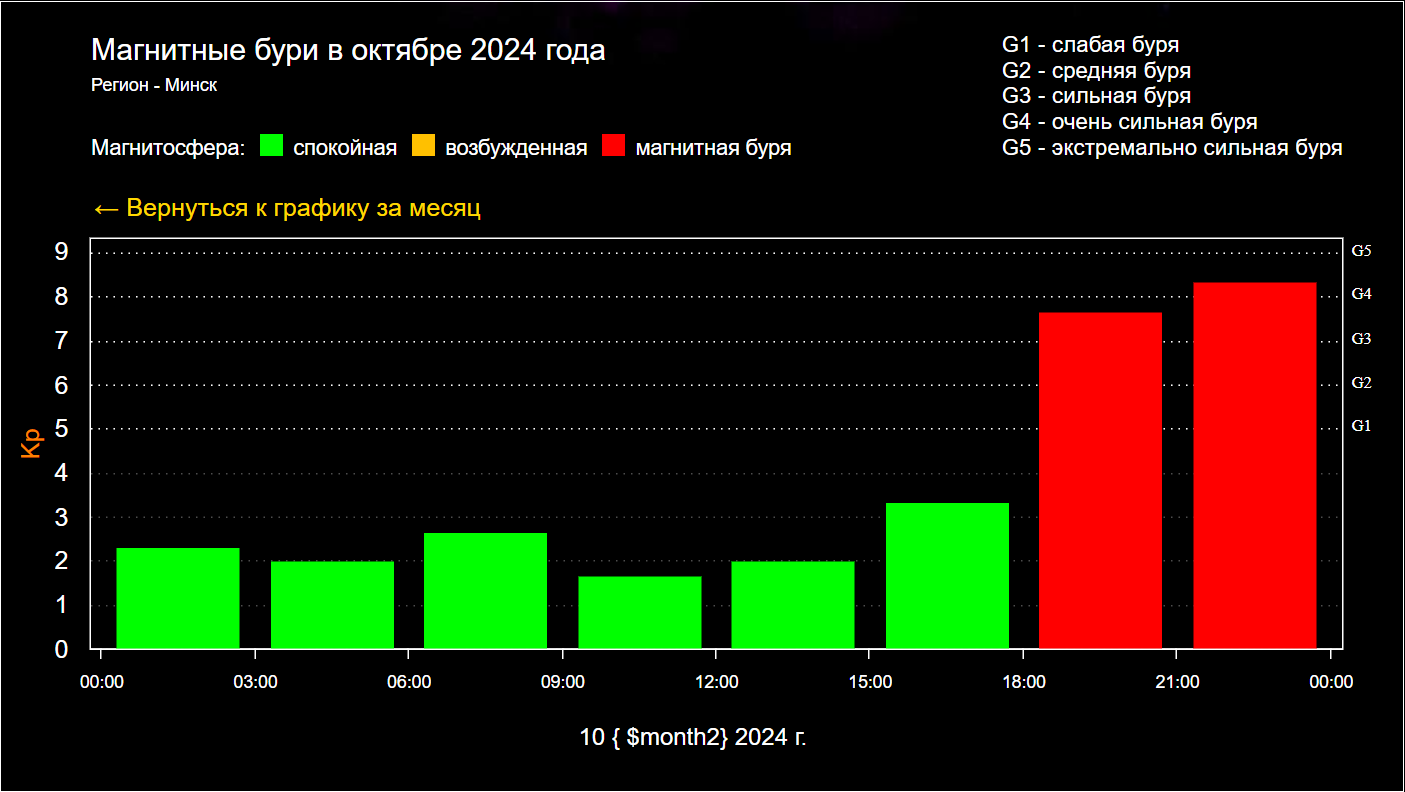Click the chart title about October 2024
This screenshot has height=792, width=1405.
(x=348, y=51)
